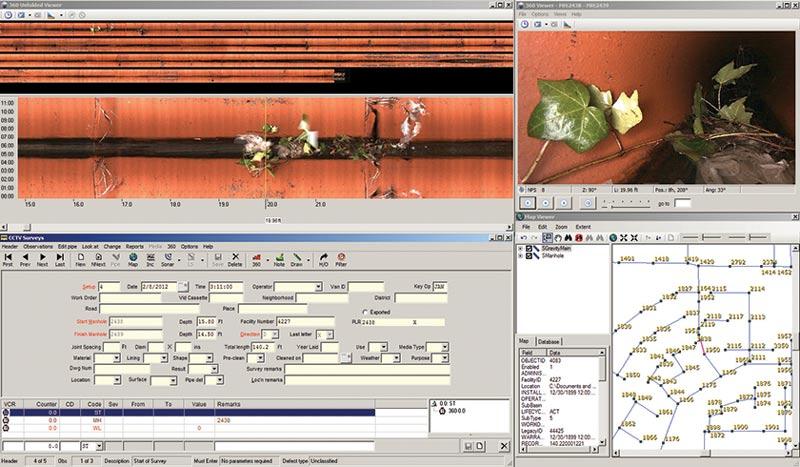Switch to the Database tab

pos(550,341)
